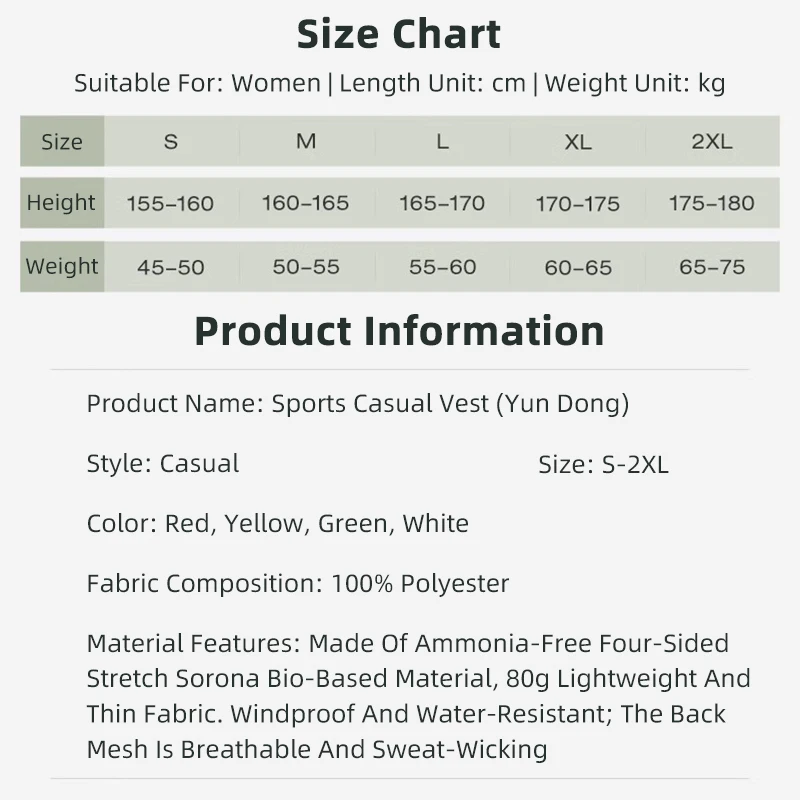This screenshot has height=800, width=800.
Task: Click the Size row label cell
Action: pyautogui.click(x=62, y=141)
